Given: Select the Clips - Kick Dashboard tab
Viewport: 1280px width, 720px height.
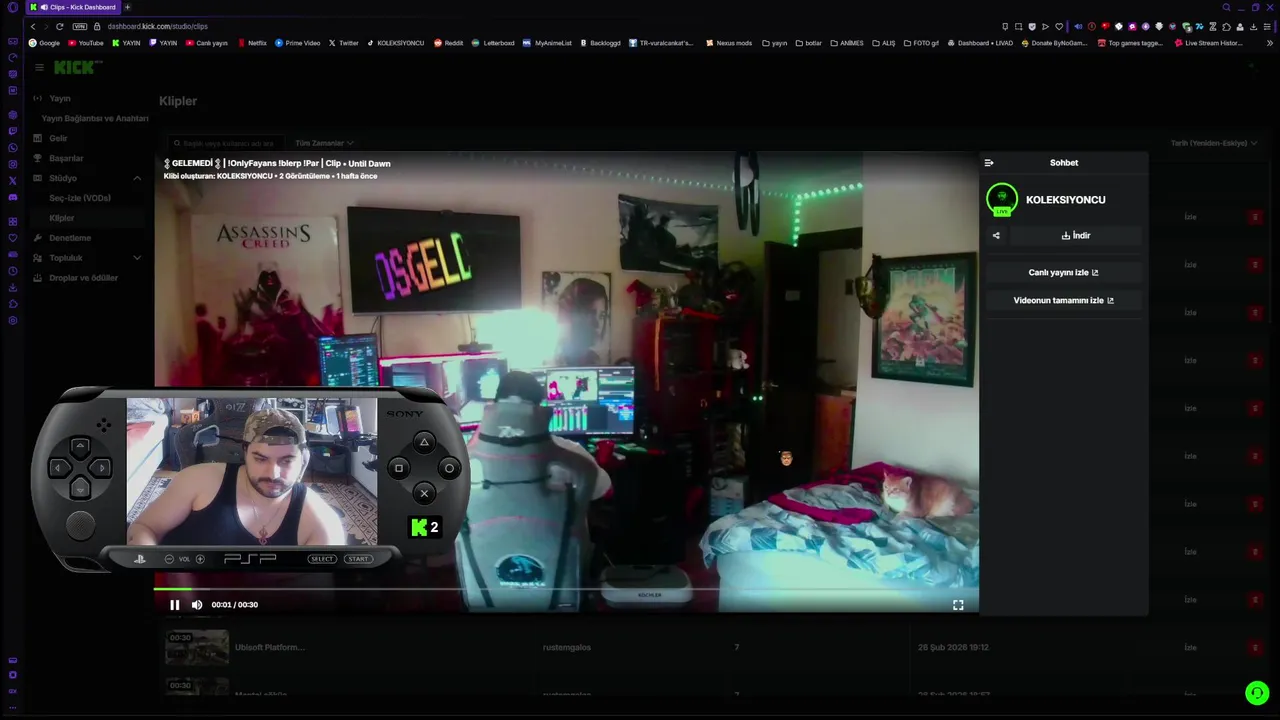Looking at the screenshot, I should (x=73, y=7).
